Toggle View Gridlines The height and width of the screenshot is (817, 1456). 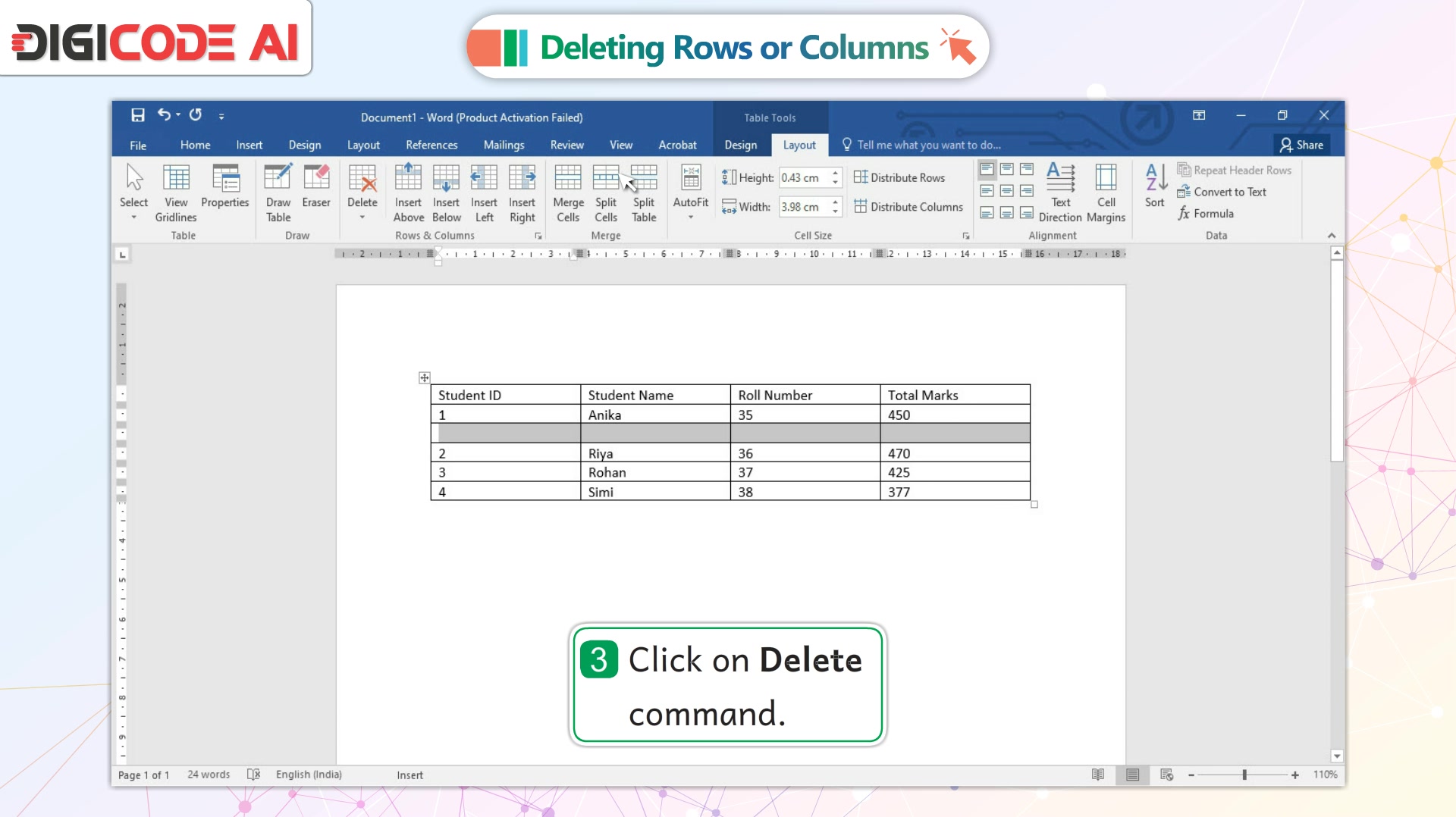pyautogui.click(x=176, y=193)
